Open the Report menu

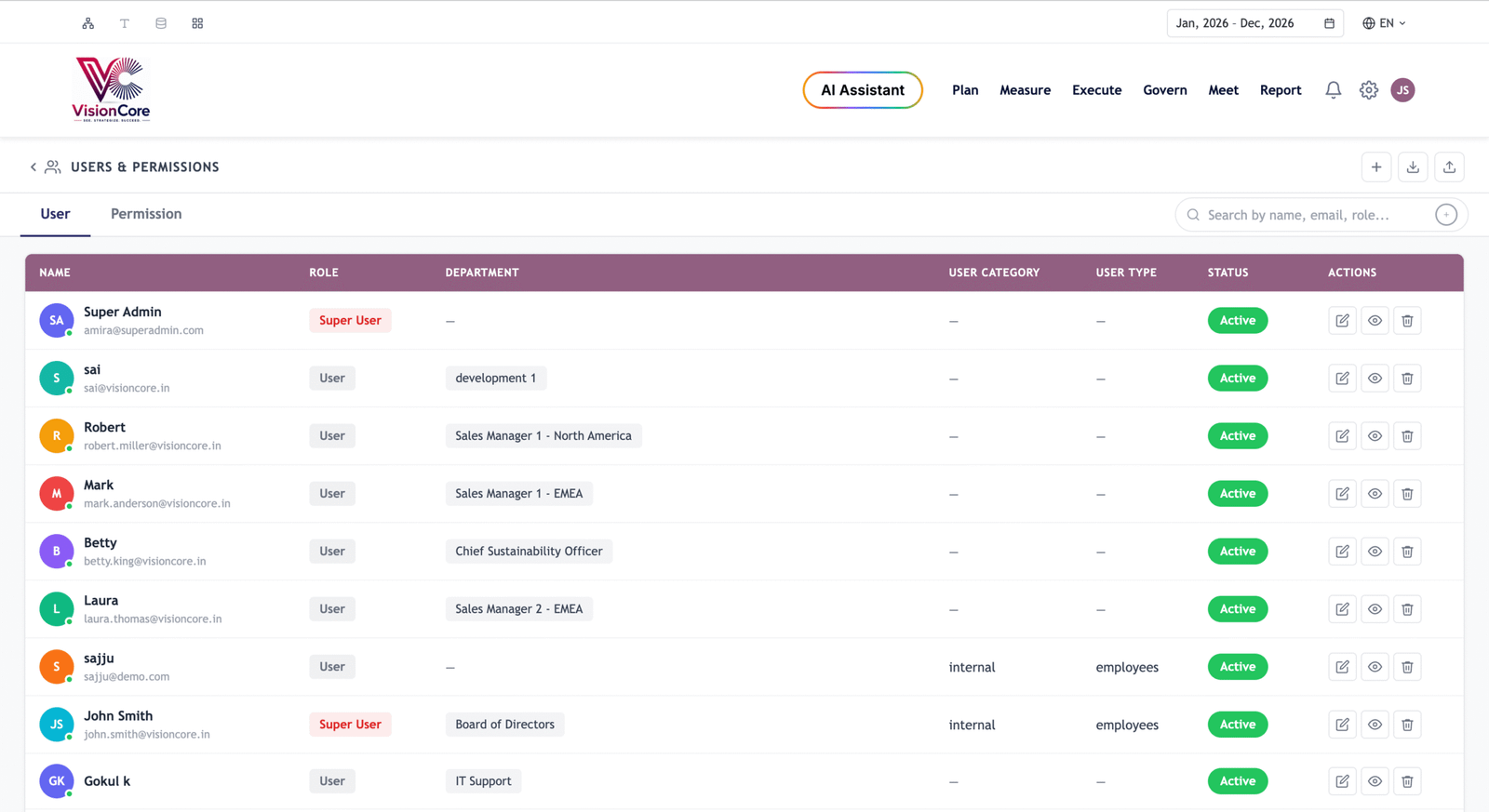pyautogui.click(x=1281, y=90)
